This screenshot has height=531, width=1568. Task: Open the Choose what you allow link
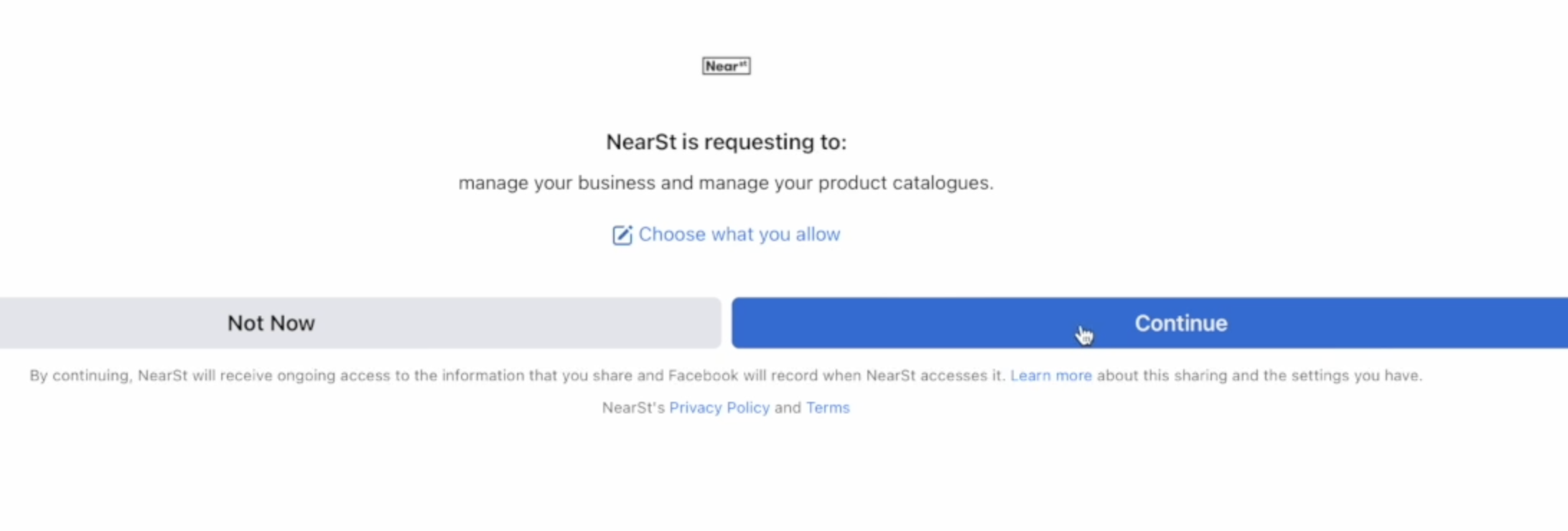(739, 235)
